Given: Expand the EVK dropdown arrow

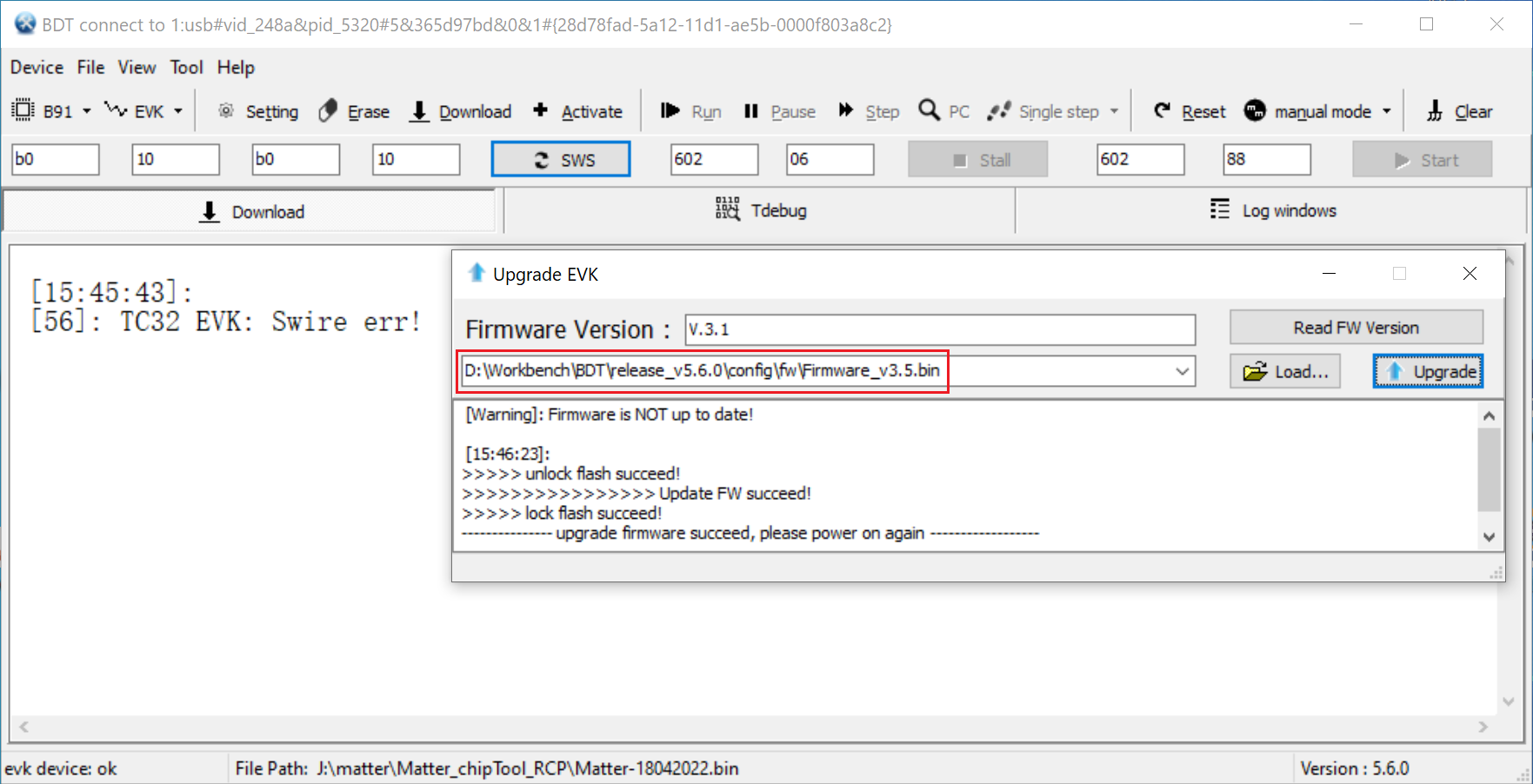Looking at the screenshot, I should (x=178, y=111).
